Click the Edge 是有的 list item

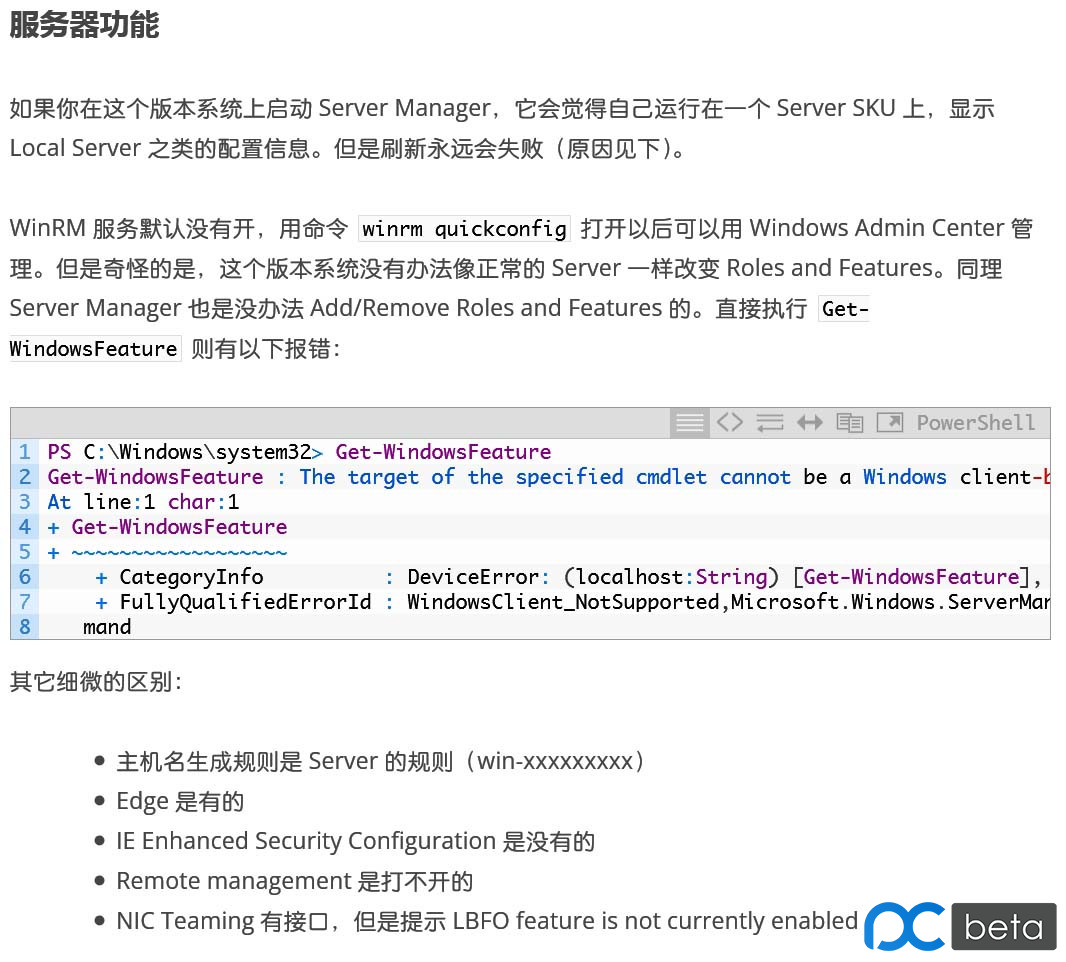[x=180, y=801]
